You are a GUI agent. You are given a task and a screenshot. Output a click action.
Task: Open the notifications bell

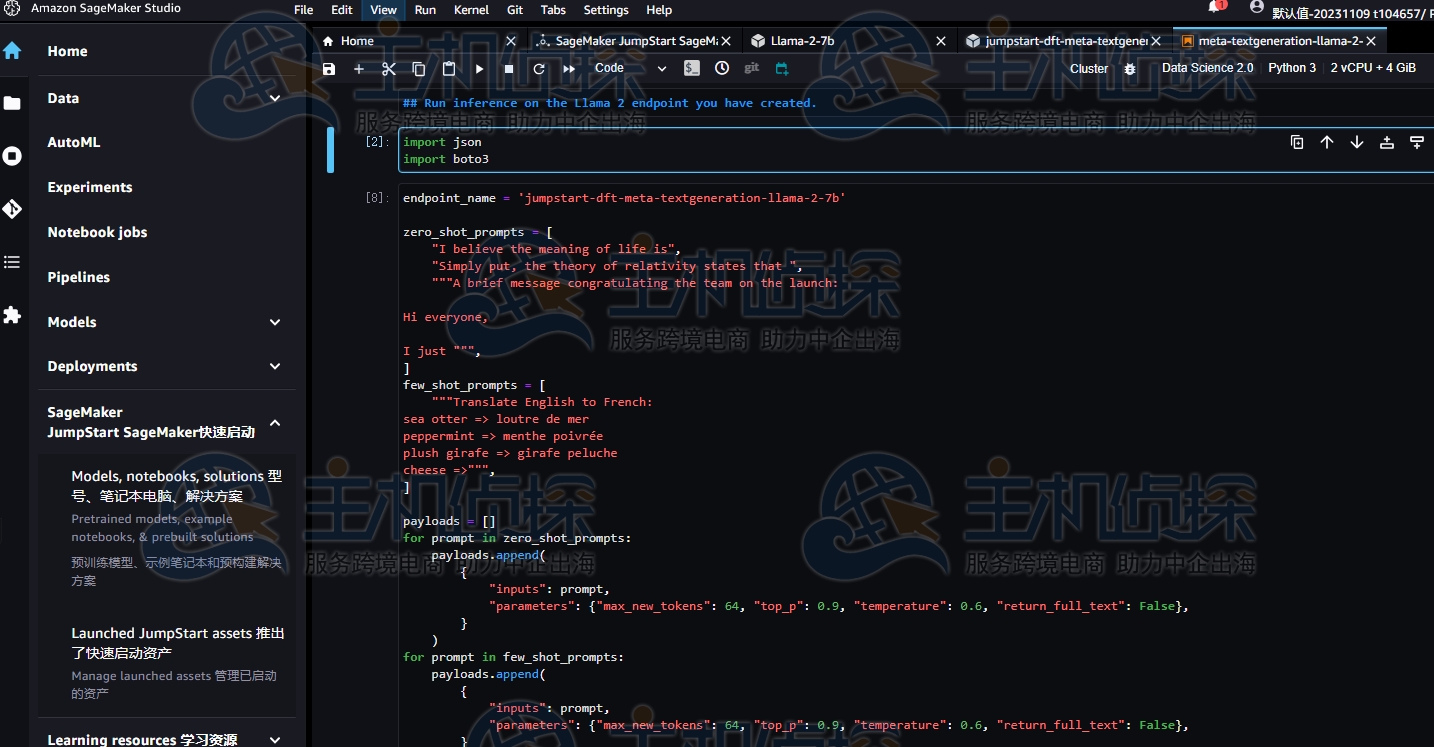[x=1214, y=8]
